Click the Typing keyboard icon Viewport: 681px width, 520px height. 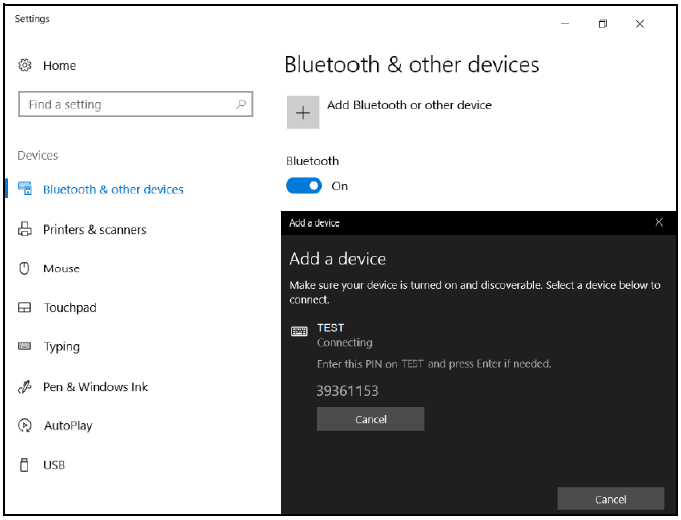(x=25, y=347)
